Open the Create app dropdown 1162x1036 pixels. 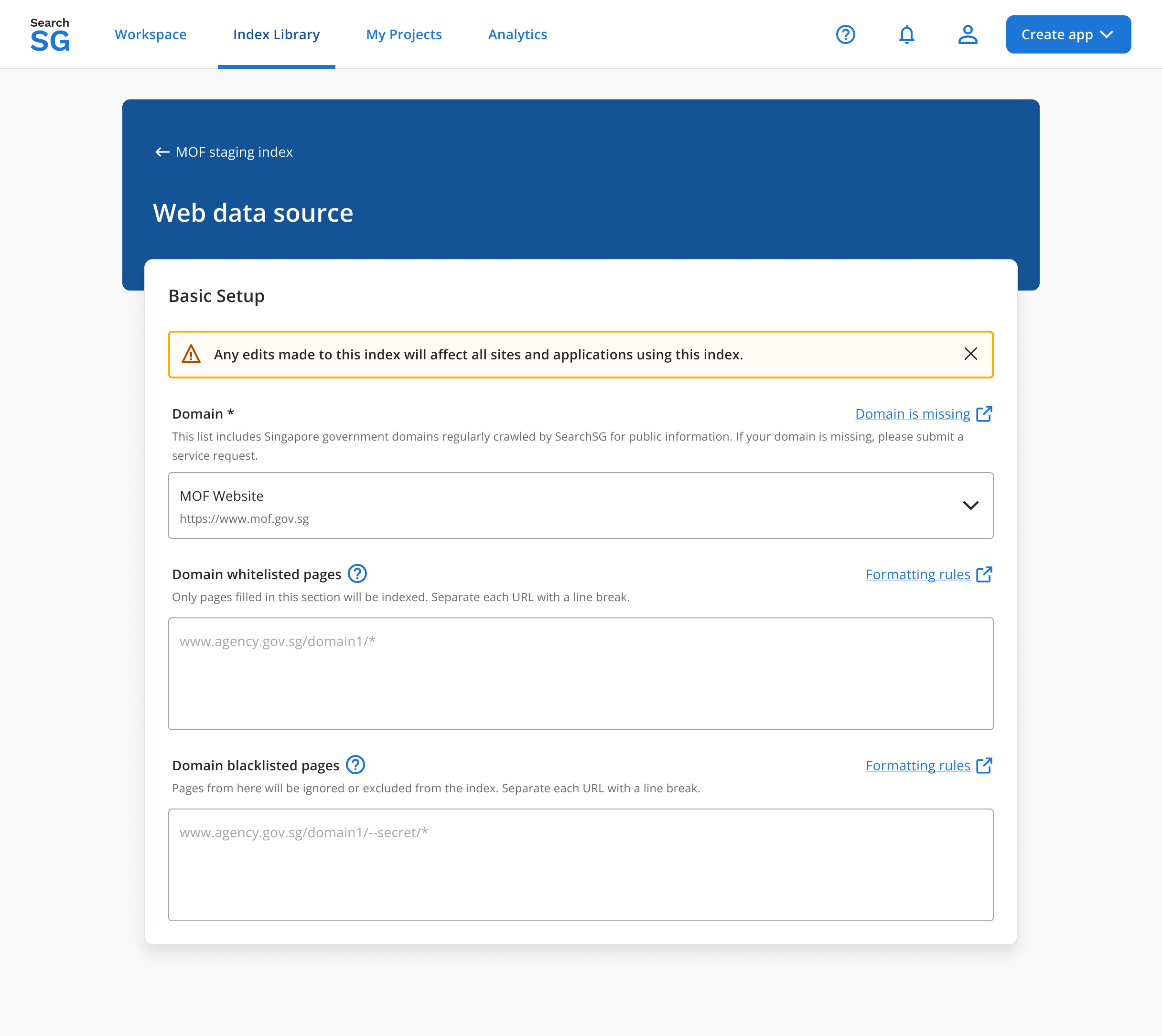click(x=1068, y=34)
